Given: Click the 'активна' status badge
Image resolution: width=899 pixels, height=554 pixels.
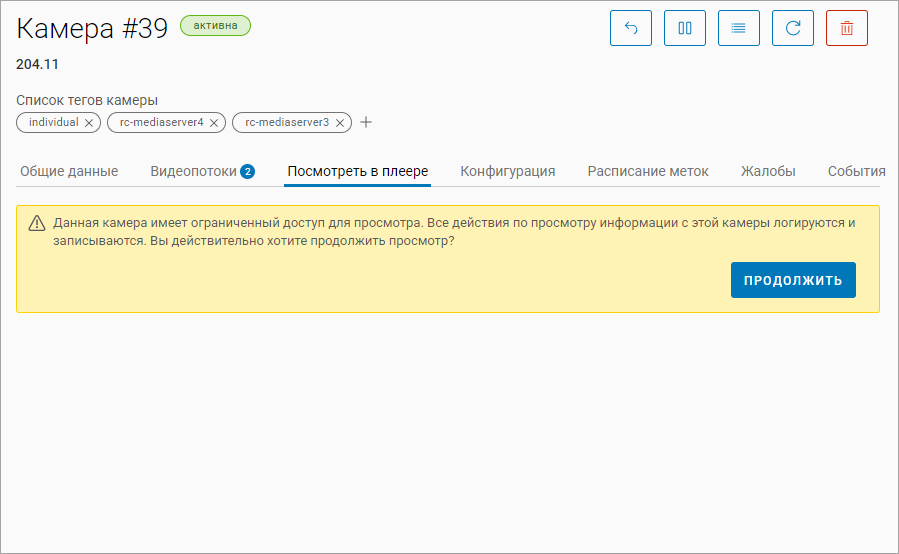Looking at the screenshot, I should 215,25.
